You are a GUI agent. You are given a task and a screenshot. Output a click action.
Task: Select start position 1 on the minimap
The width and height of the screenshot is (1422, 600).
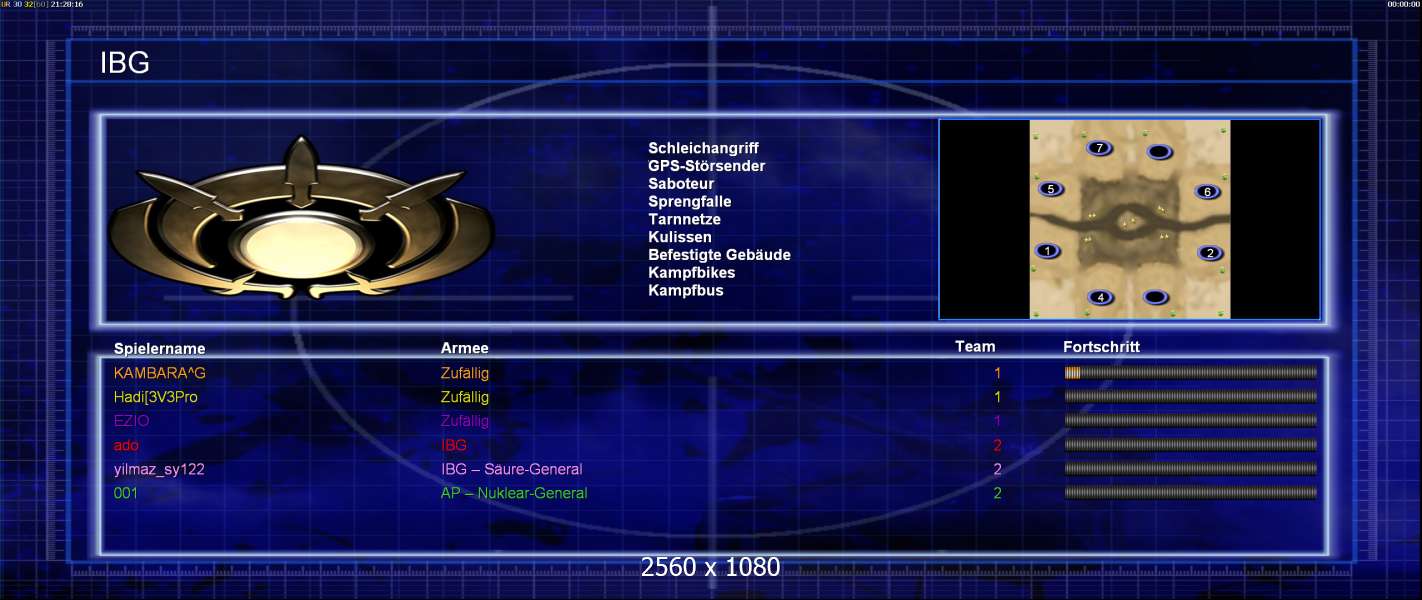click(x=1047, y=251)
